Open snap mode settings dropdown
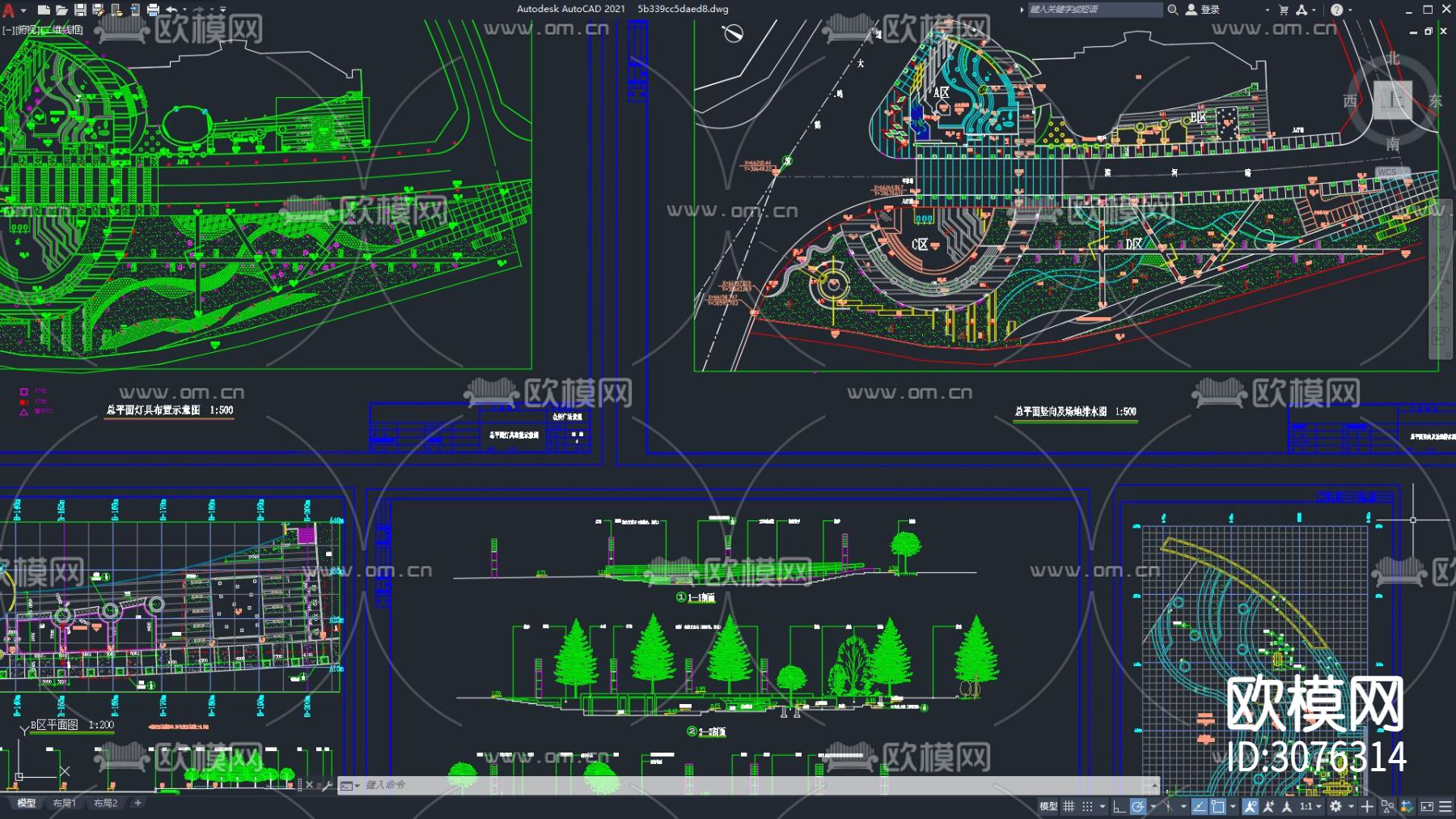The height and width of the screenshot is (819, 1456). tap(1102, 807)
